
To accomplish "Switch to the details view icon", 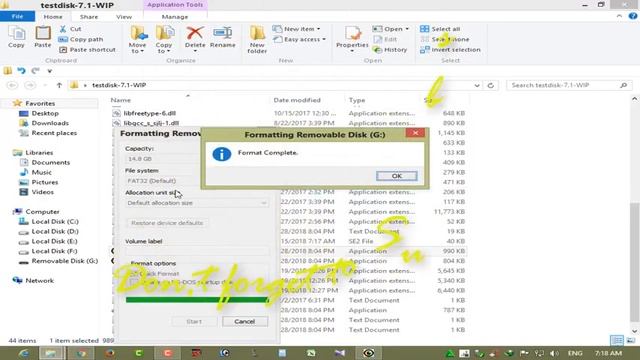I will [x=617, y=340].
